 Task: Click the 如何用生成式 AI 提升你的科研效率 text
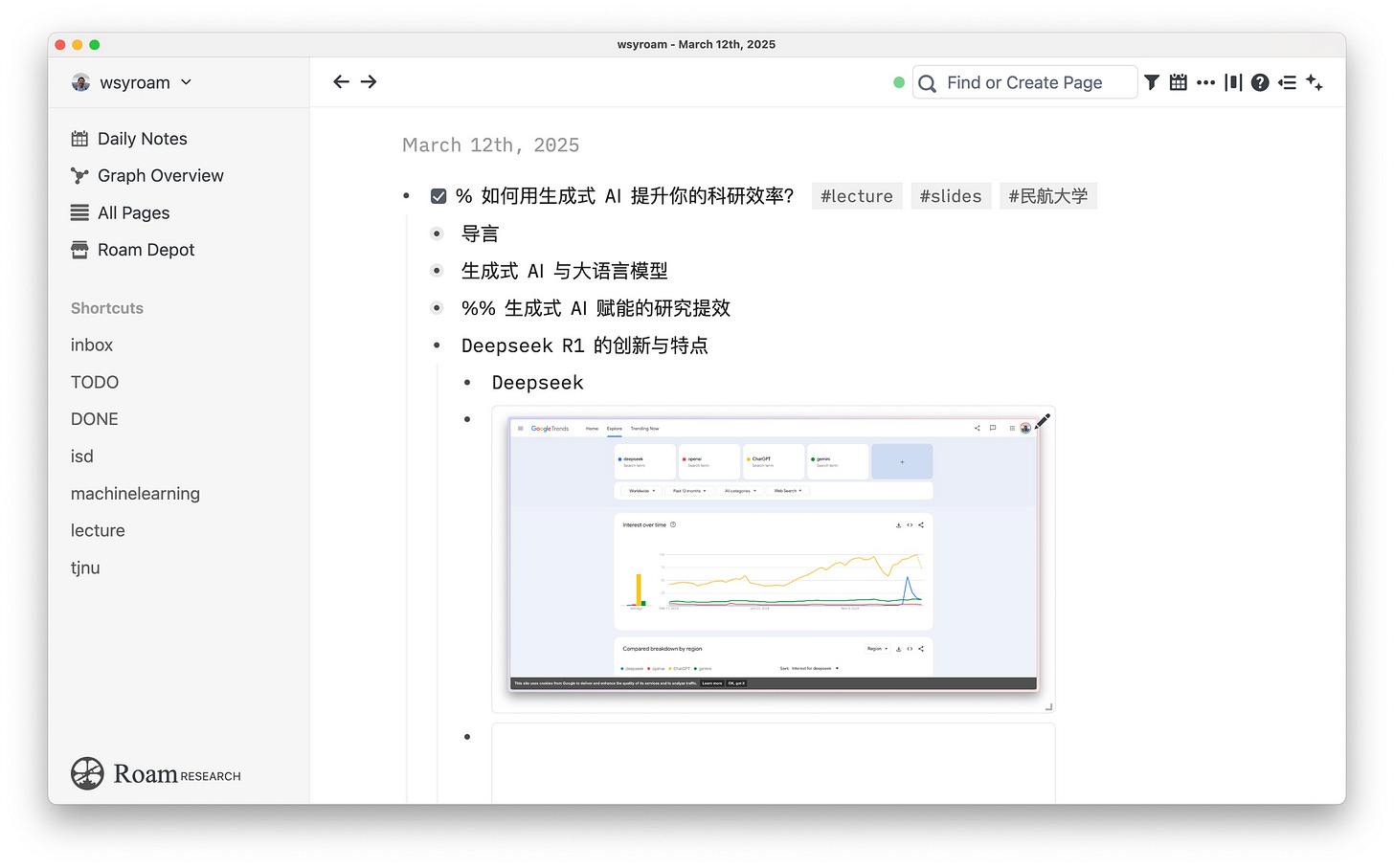(x=637, y=196)
